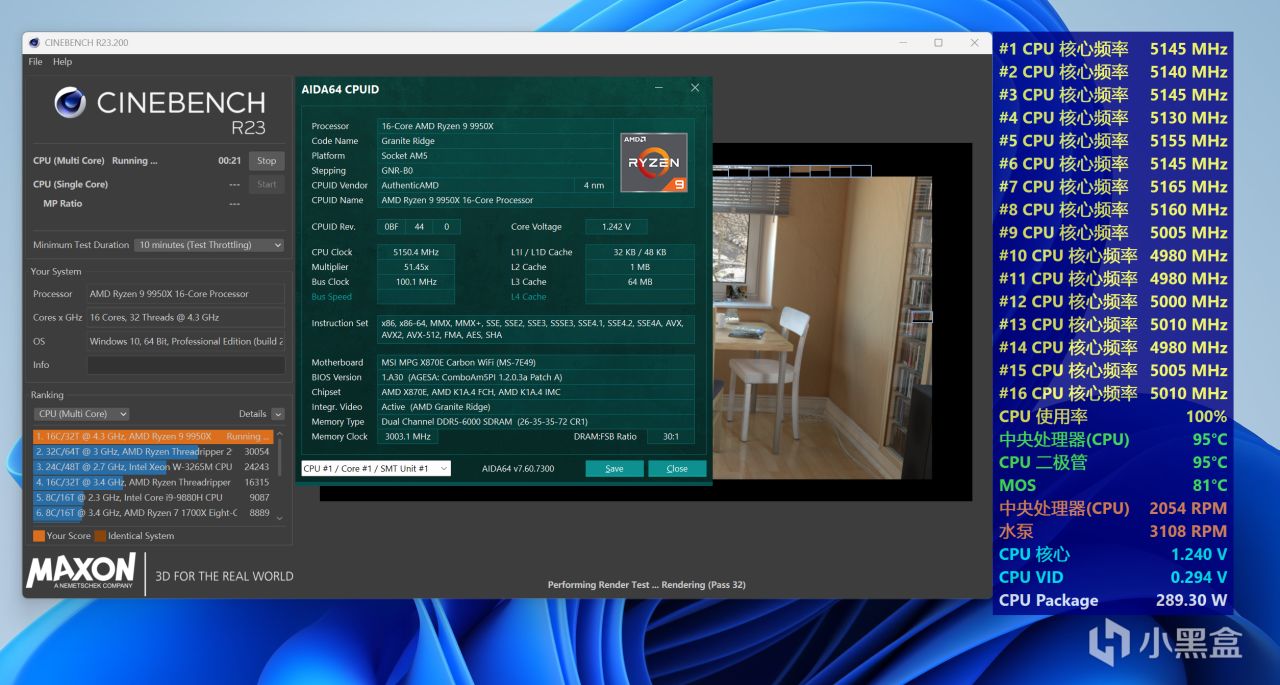Click inside the Info input field
This screenshot has height=685, width=1280.
[186, 364]
